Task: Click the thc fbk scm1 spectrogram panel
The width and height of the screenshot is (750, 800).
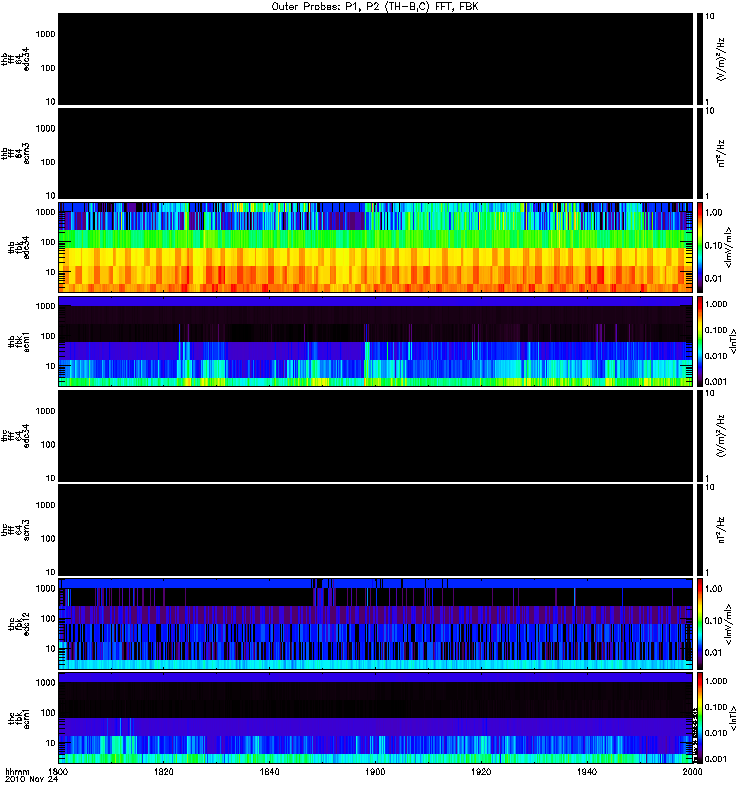Action: (x=376, y=718)
